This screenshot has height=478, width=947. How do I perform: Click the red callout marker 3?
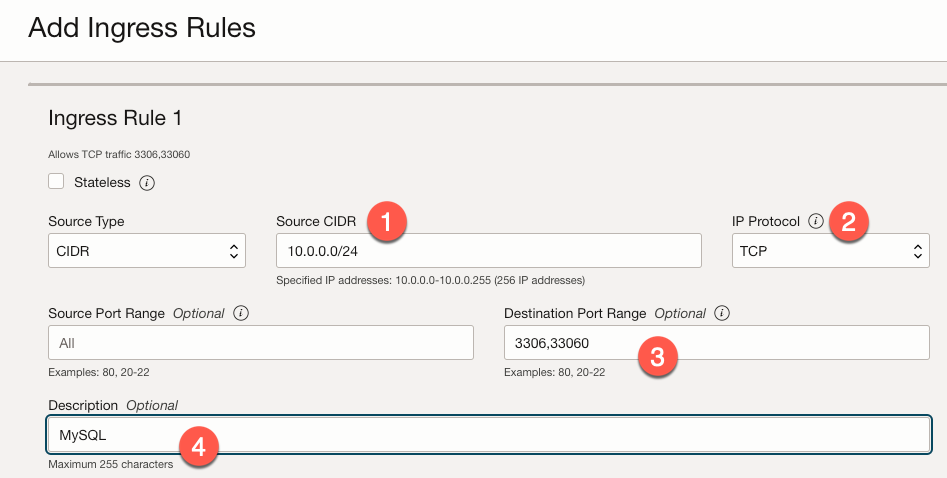point(658,358)
